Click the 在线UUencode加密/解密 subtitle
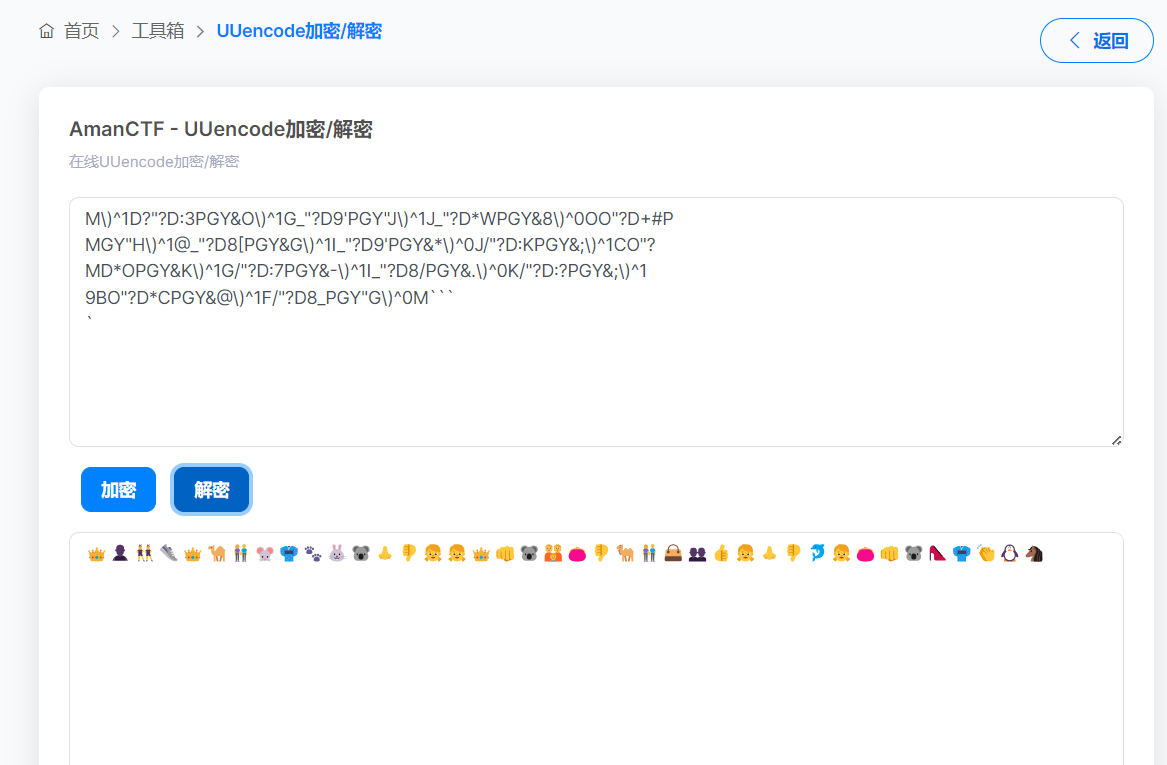 click(x=154, y=161)
